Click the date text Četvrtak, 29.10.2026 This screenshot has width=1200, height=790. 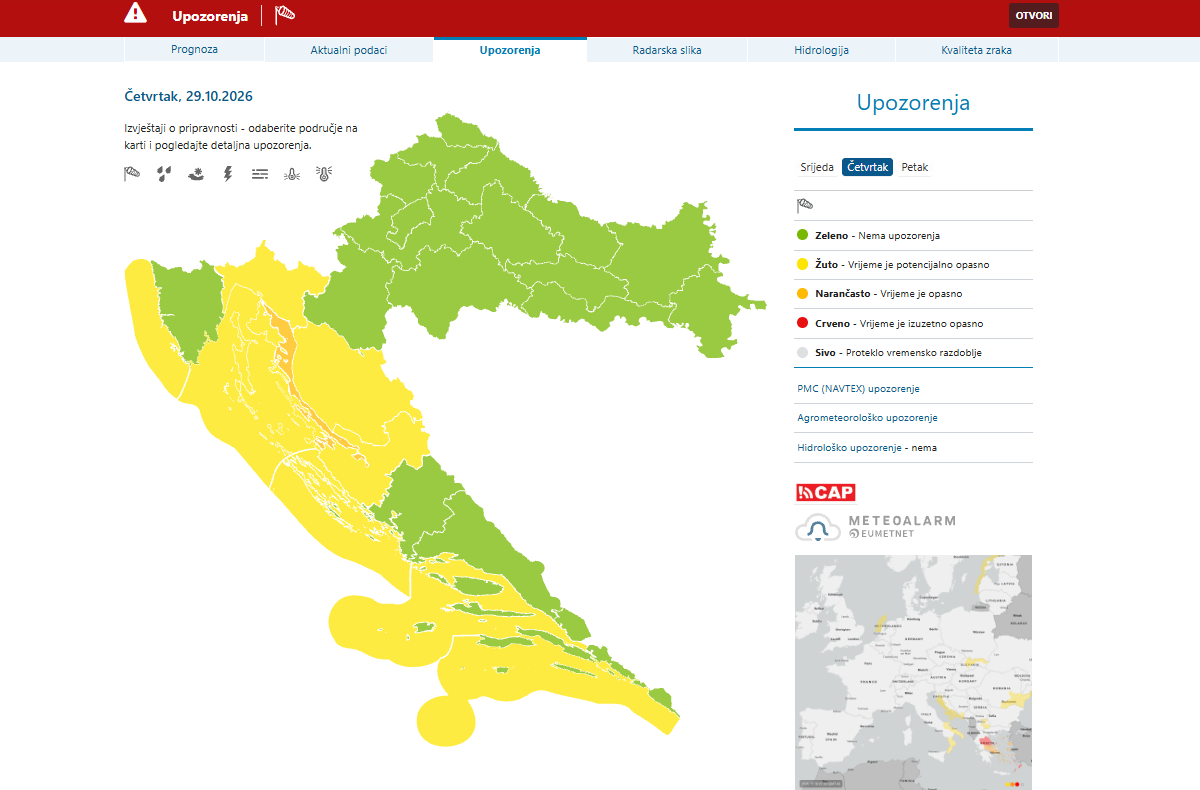tap(188, 96)
